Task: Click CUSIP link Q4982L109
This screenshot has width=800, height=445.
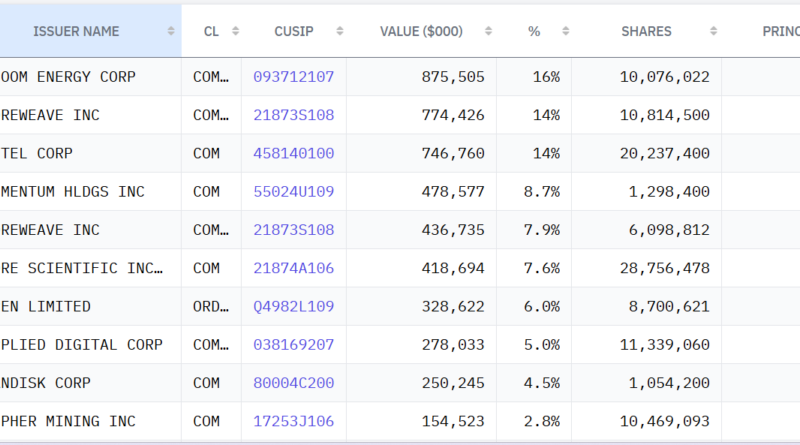Action: [293, 307]
